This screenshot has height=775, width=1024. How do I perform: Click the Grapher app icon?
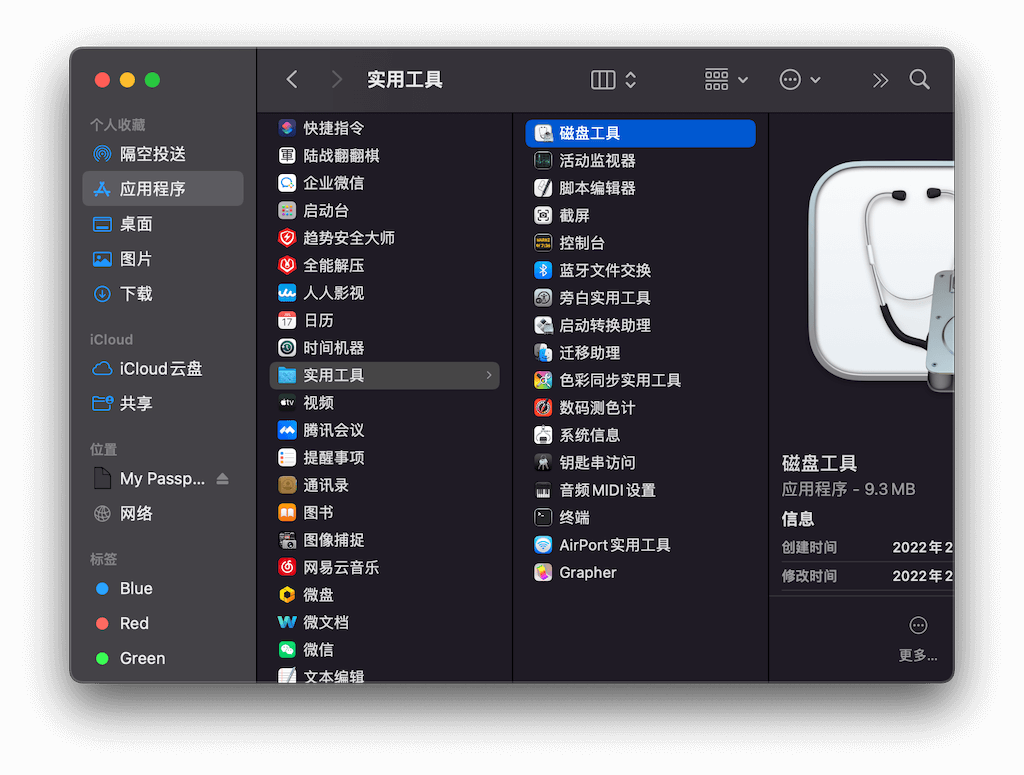pos(543,573)
